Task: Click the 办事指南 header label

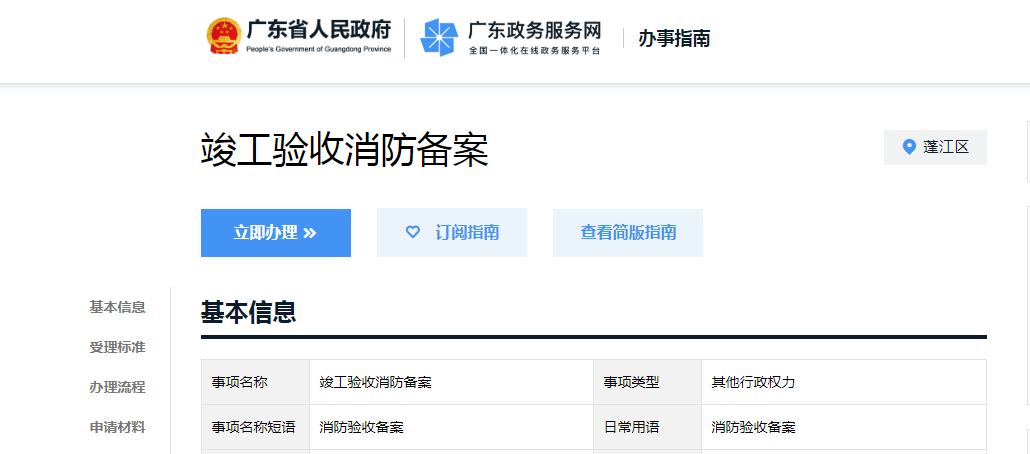Action: pos(674,39)
